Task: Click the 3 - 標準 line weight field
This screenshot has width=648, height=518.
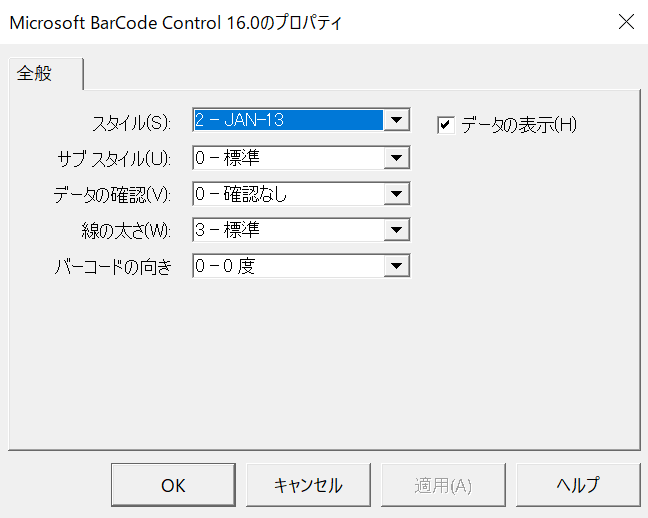Action: (288, 229)
